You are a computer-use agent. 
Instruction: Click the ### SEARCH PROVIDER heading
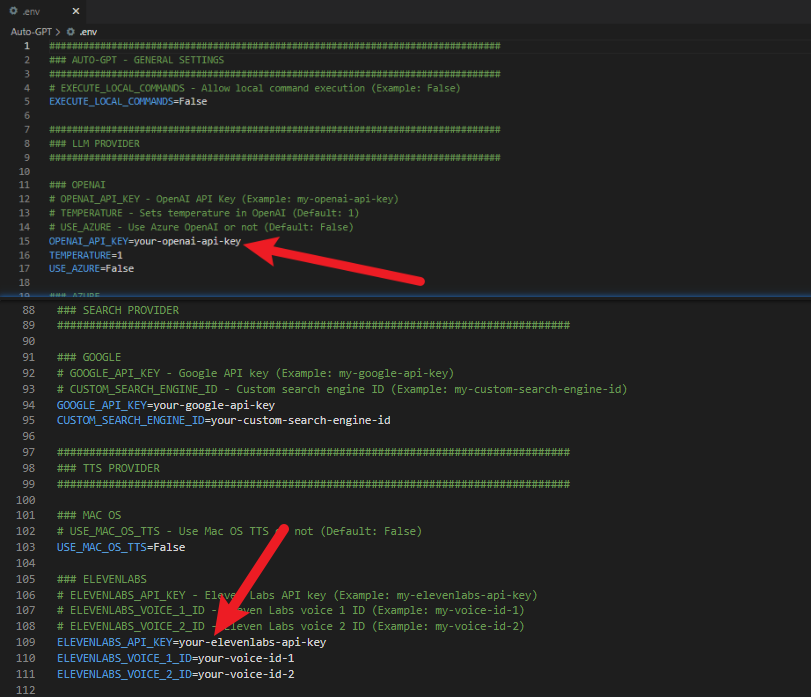click(118, 310)
